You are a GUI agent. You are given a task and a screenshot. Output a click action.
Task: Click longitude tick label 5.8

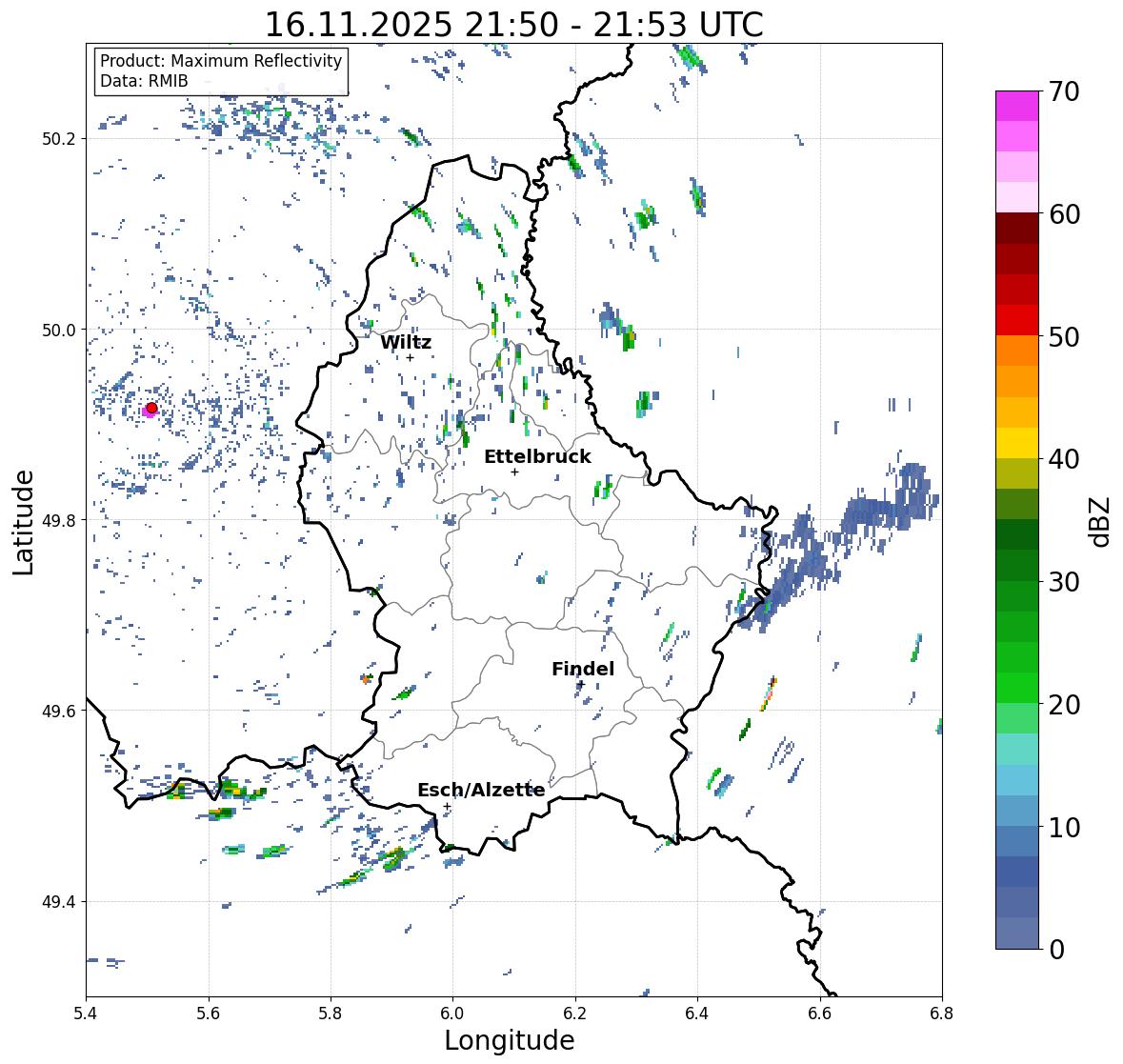pos(331,1014)
